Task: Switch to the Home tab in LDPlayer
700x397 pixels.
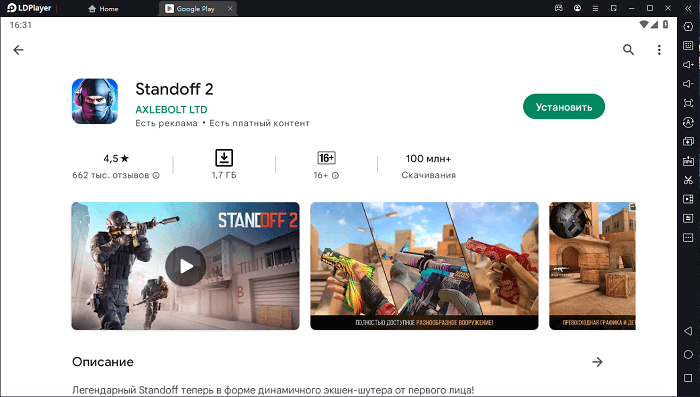Action: (104, 8)
